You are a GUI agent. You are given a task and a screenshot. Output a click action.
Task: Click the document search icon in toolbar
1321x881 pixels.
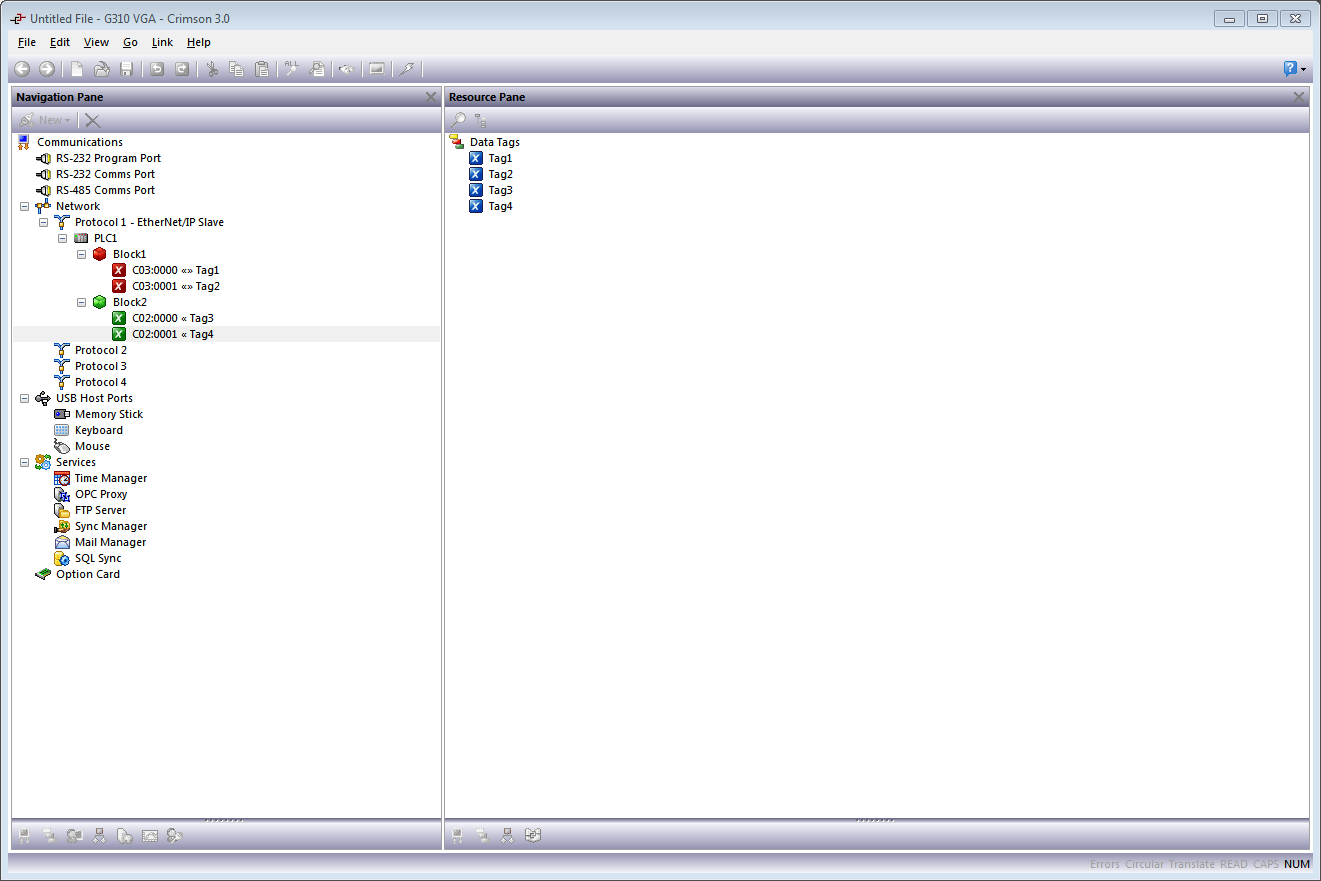pyautogui.click(x=317, y=69)
